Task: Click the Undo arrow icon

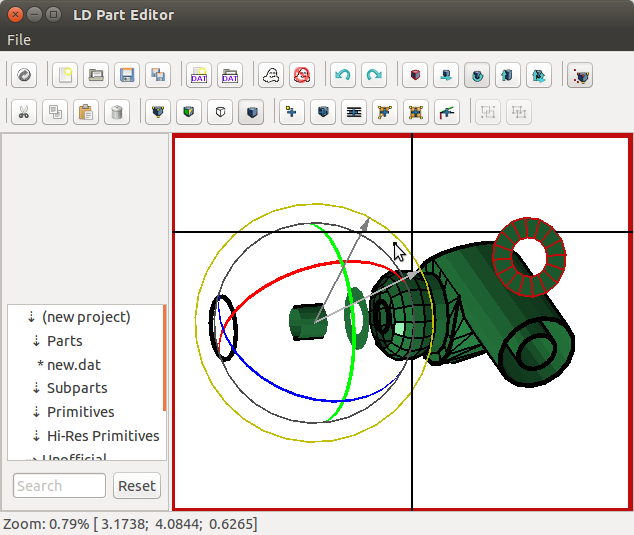Action: (343, 75)
